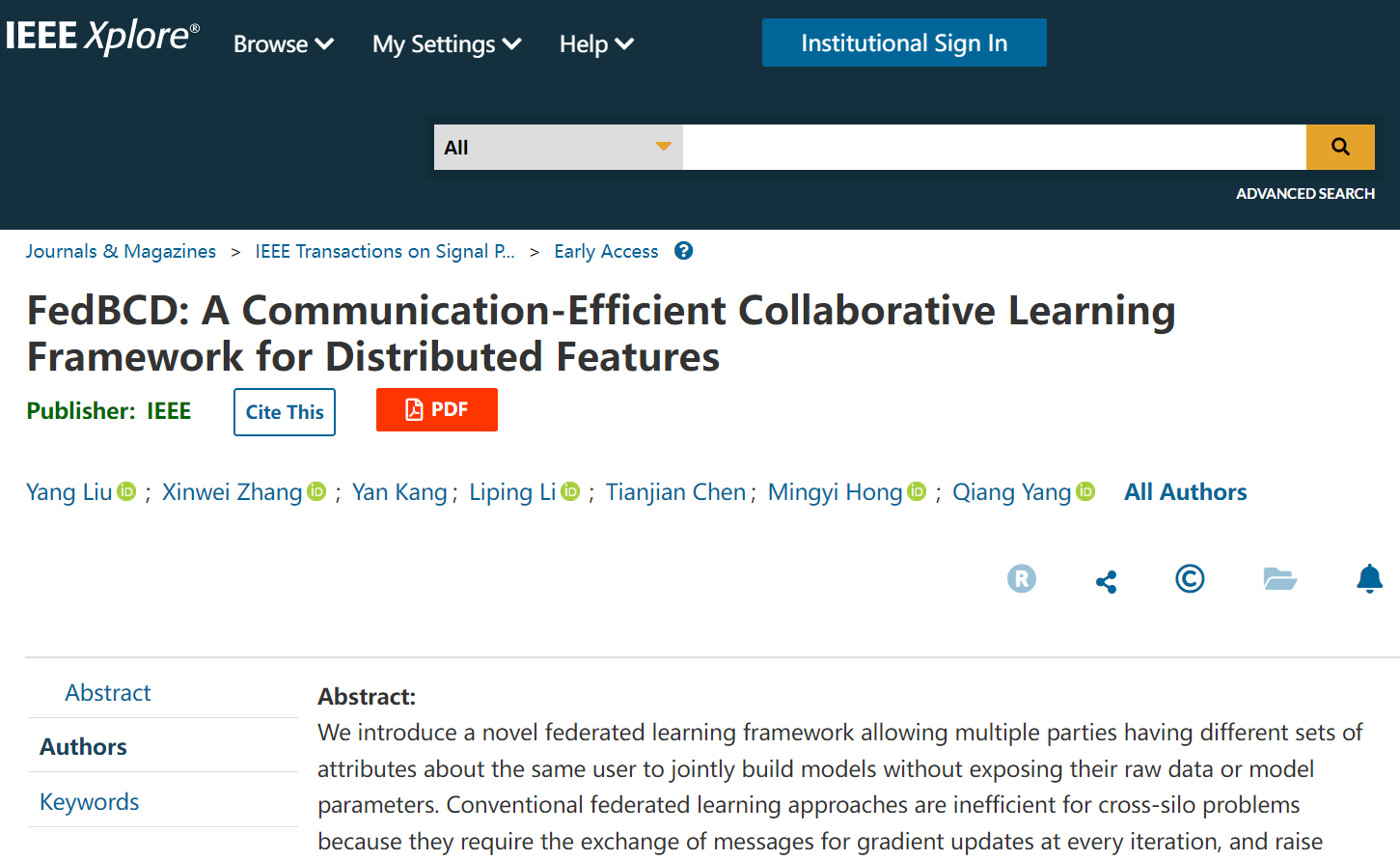The height and width of the screenshot is (861, 1400).
Task: Select the Abstract section tab
Action: 108,692
